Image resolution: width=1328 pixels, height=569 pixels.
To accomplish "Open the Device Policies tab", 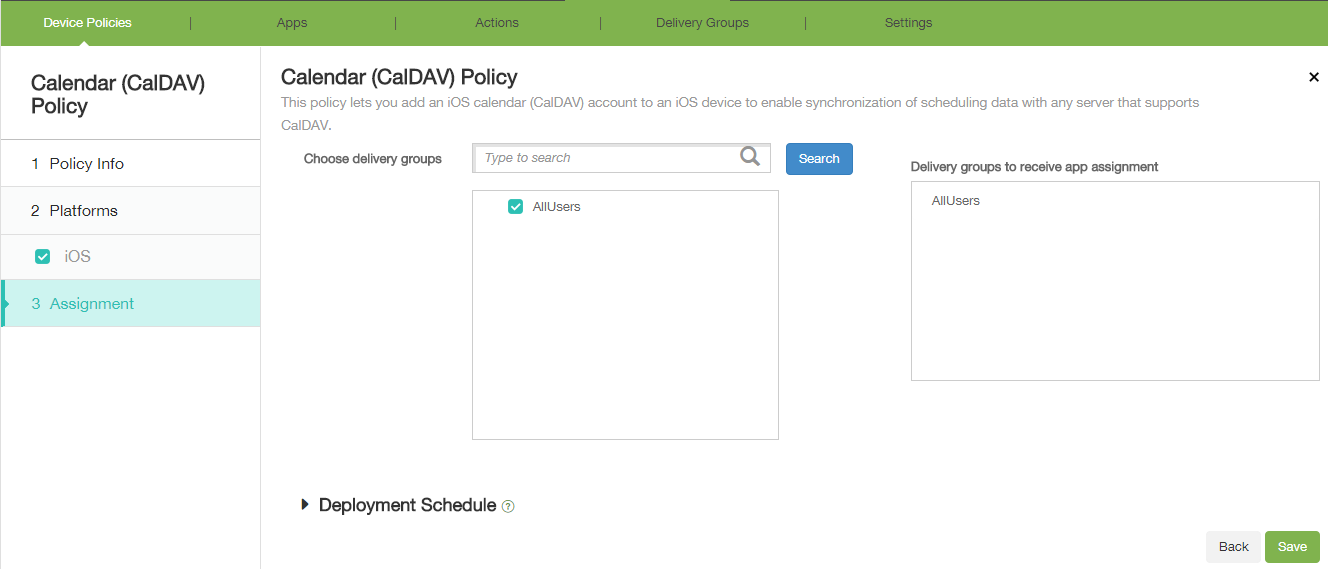I will [x=87, y=22].
